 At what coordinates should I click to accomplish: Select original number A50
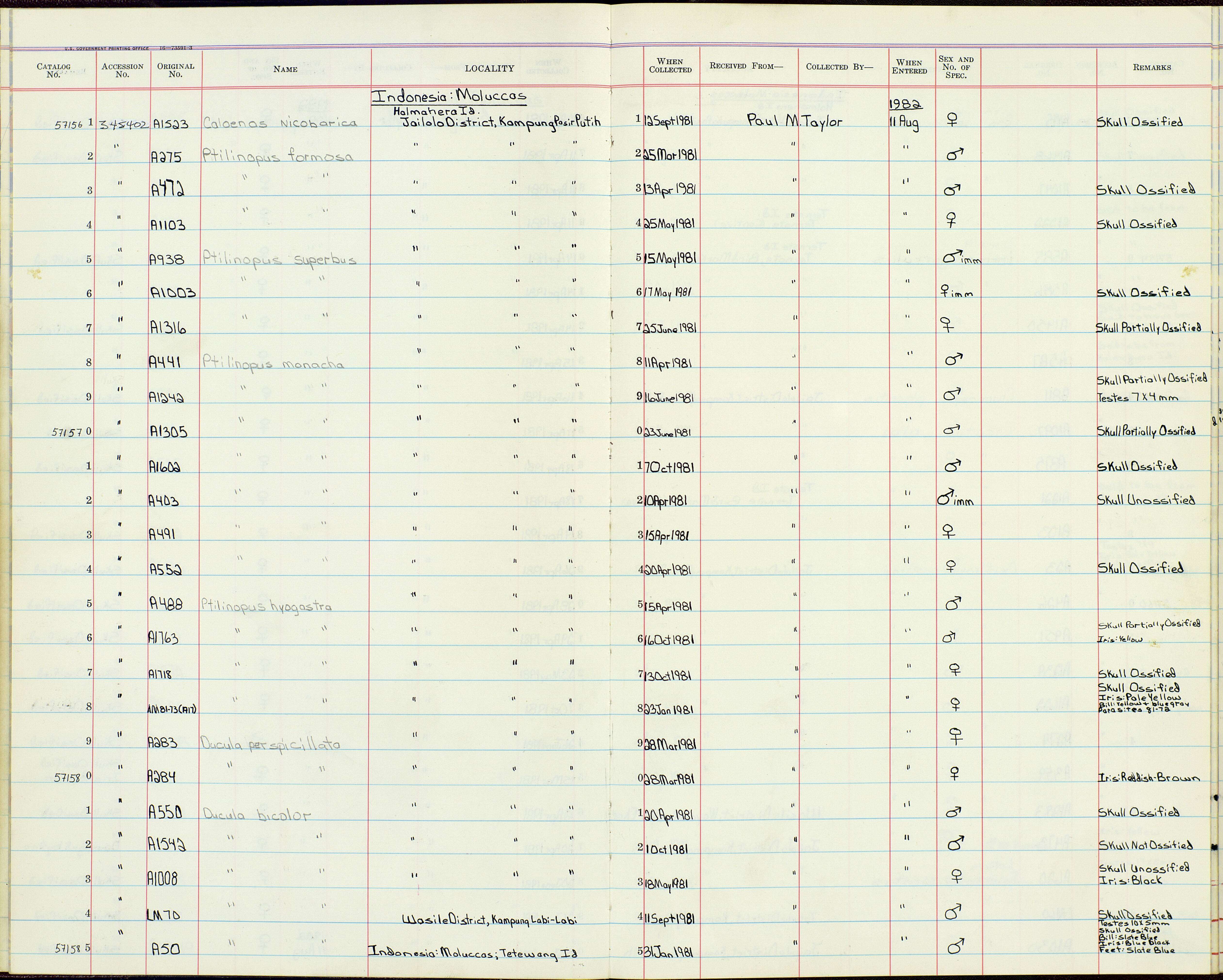coord(166,948)
